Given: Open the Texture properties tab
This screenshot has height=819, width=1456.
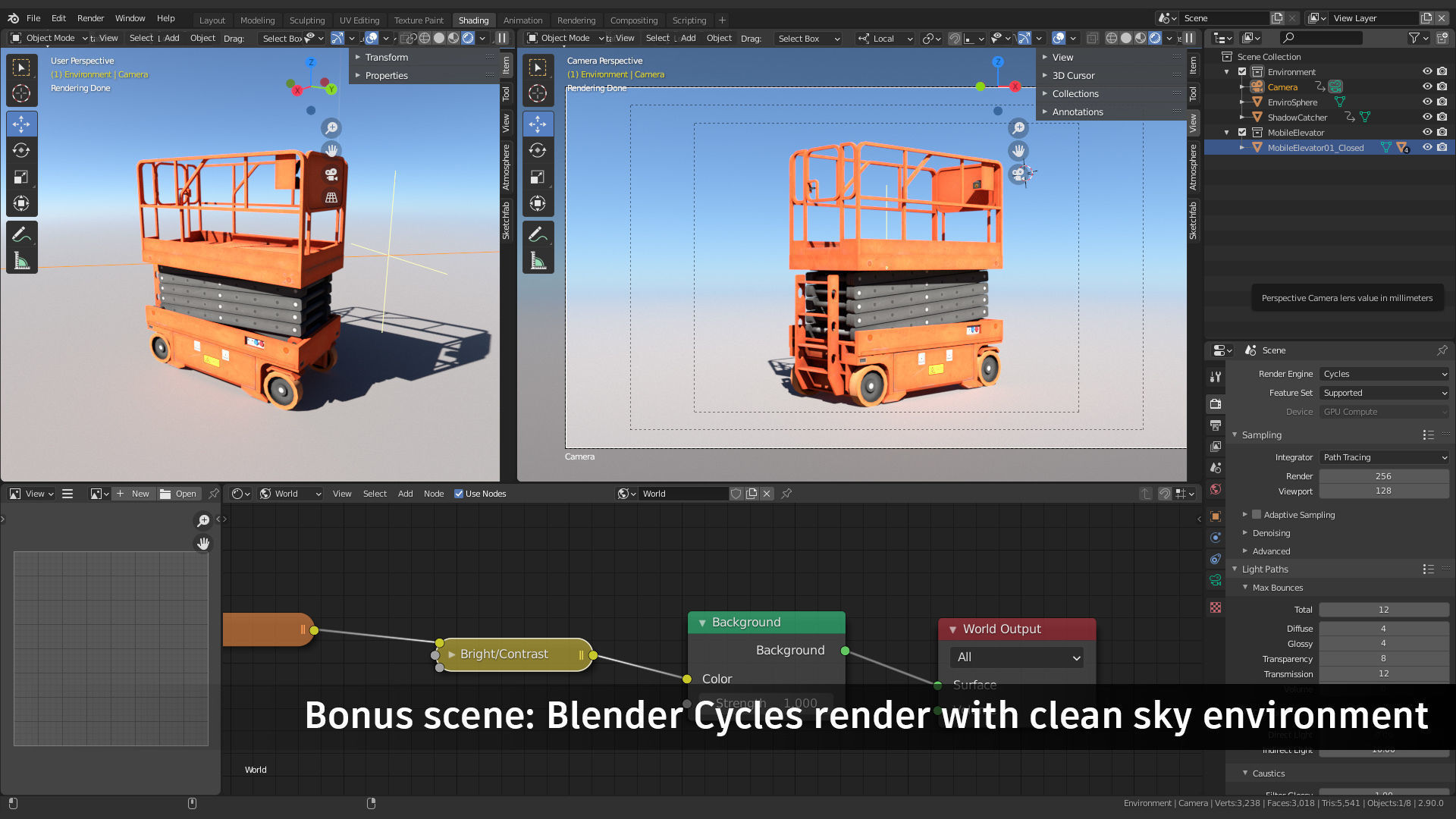Looking at the screenshot, I should [x=1216, y=607].
